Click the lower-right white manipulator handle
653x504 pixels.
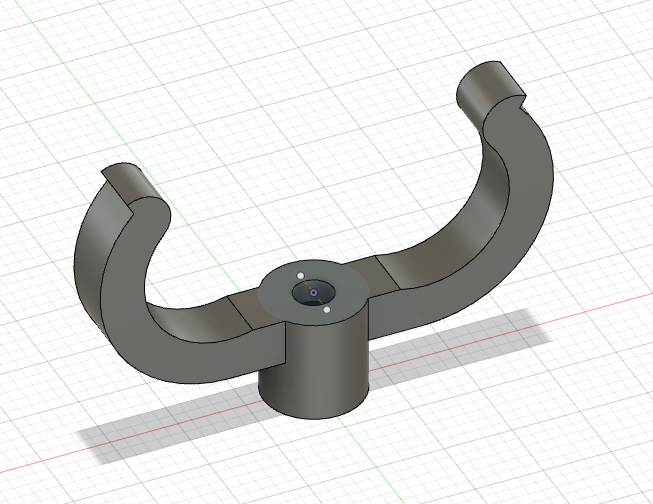pos(327,310)
